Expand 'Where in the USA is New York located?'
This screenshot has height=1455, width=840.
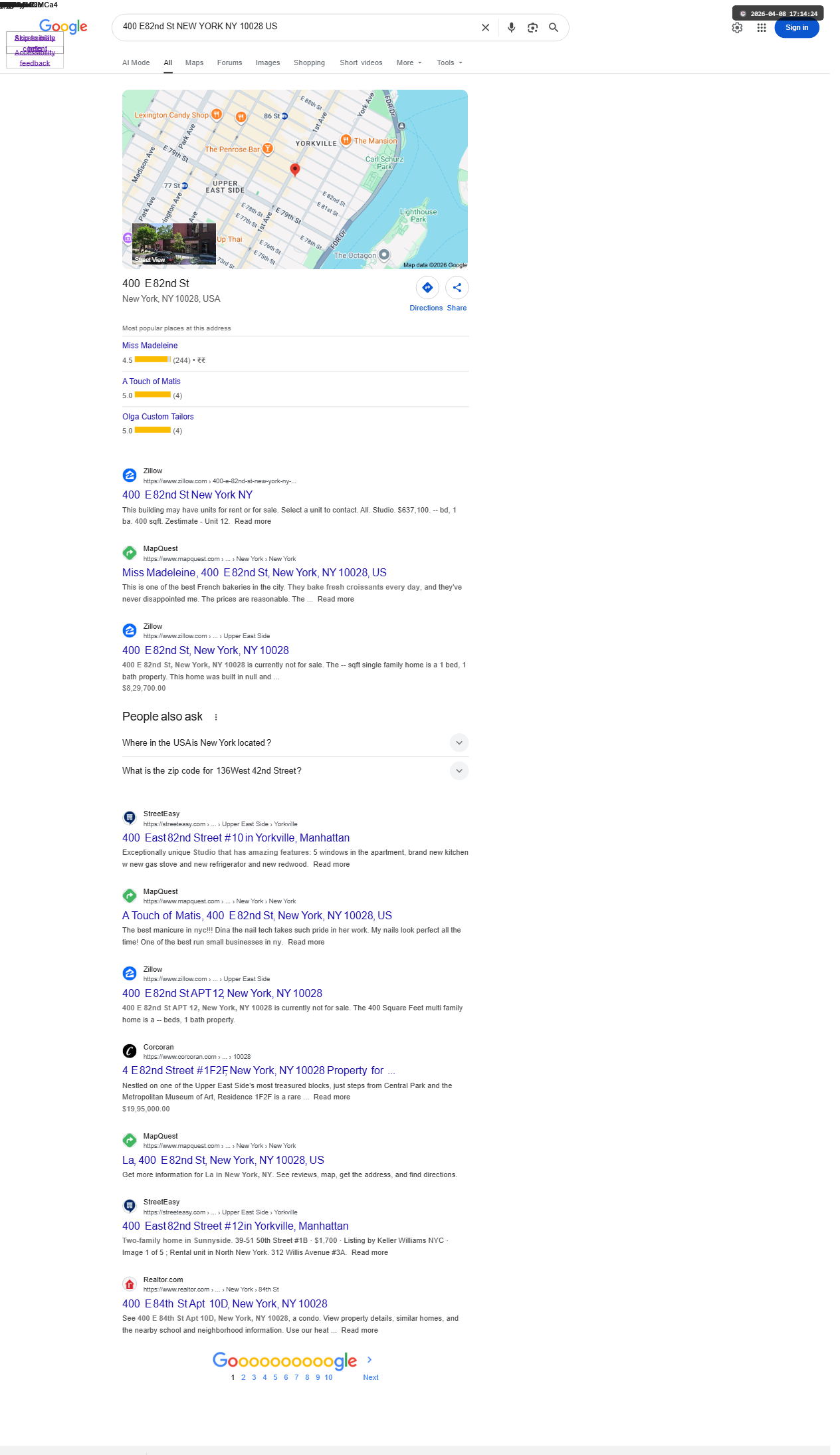point(295,743)
